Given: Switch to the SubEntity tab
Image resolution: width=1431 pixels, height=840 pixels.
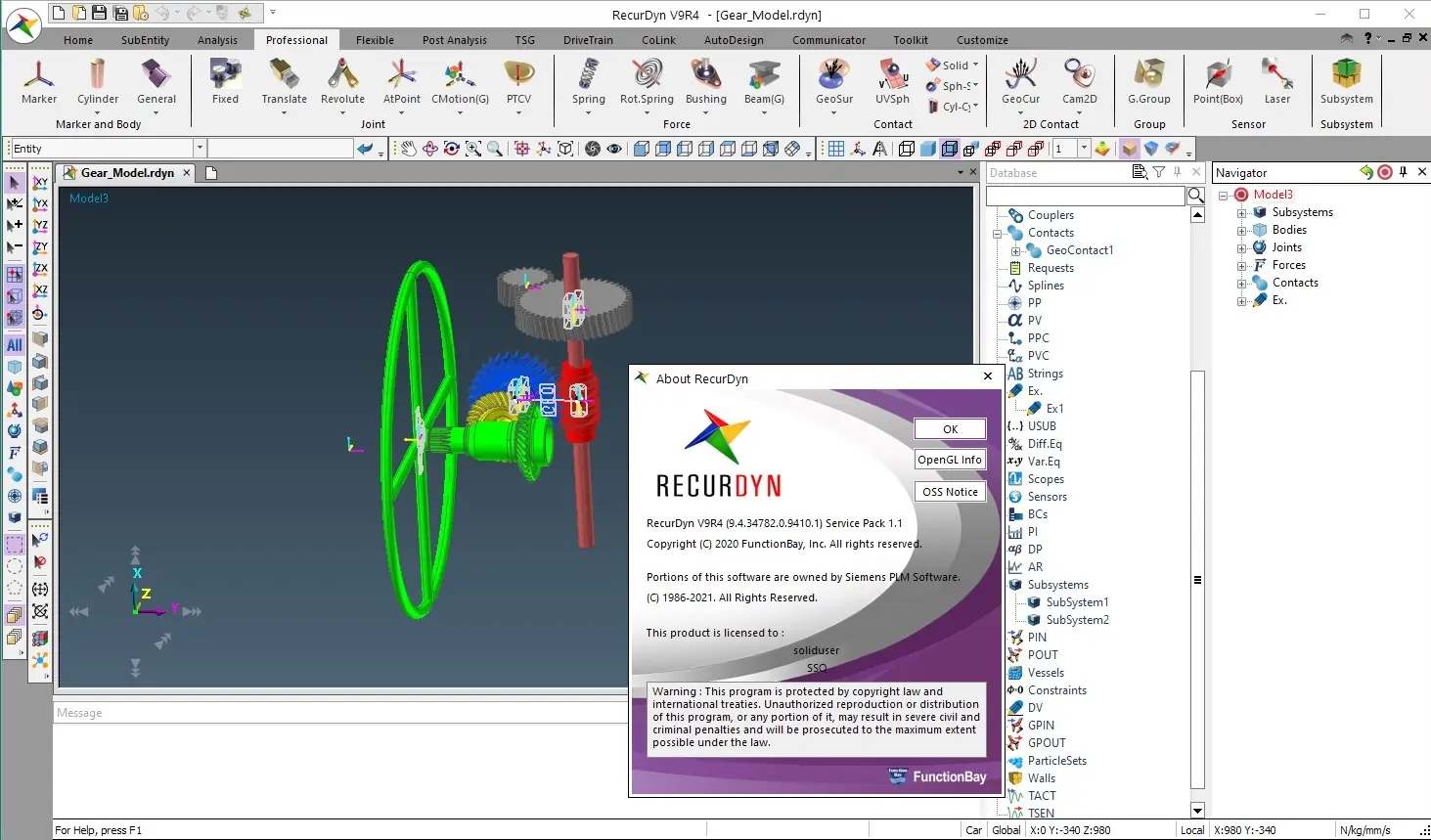Looking at the screenshot, I should click(145, 40).
